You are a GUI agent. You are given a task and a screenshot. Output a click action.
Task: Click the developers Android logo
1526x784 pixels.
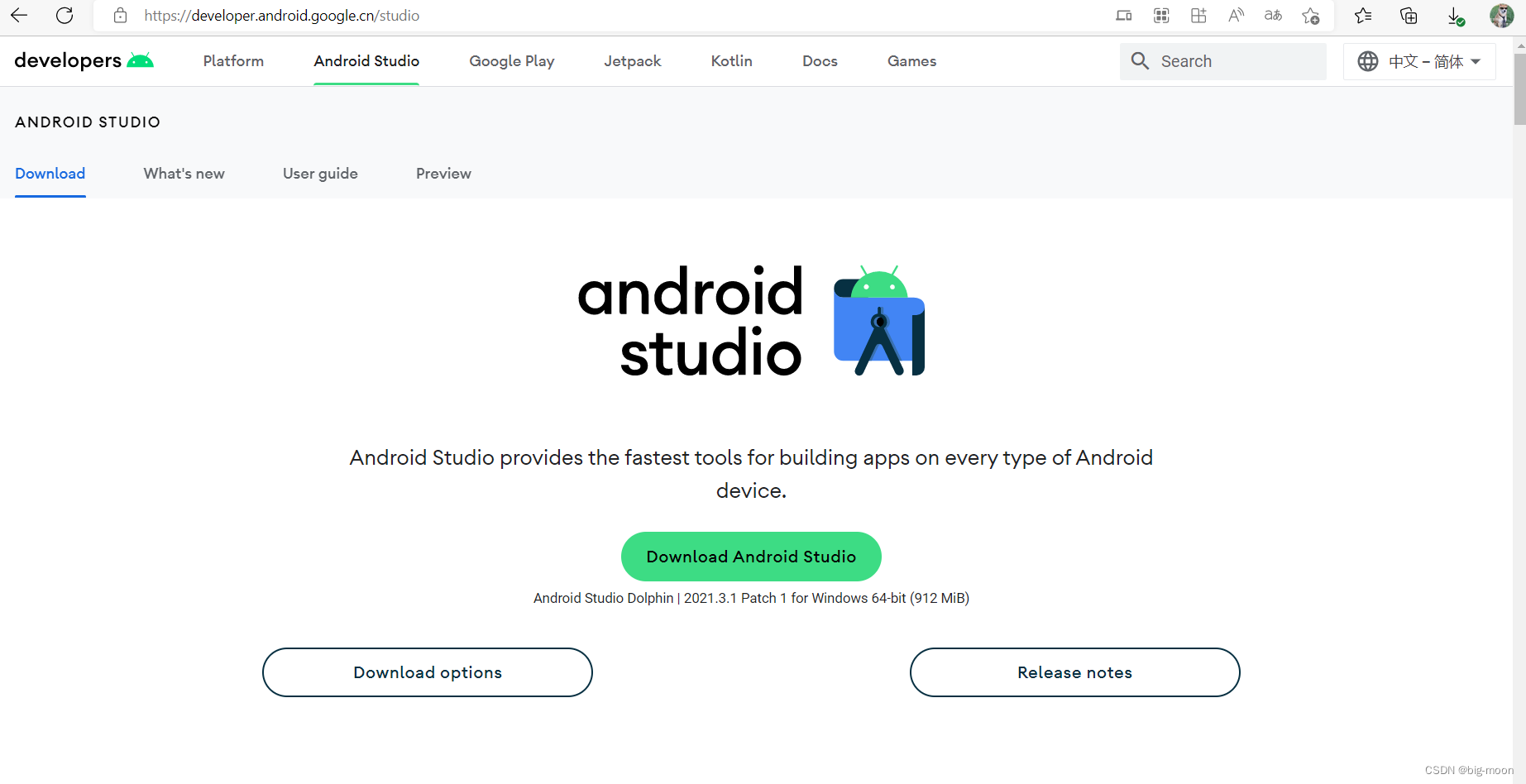click(140, 60)
